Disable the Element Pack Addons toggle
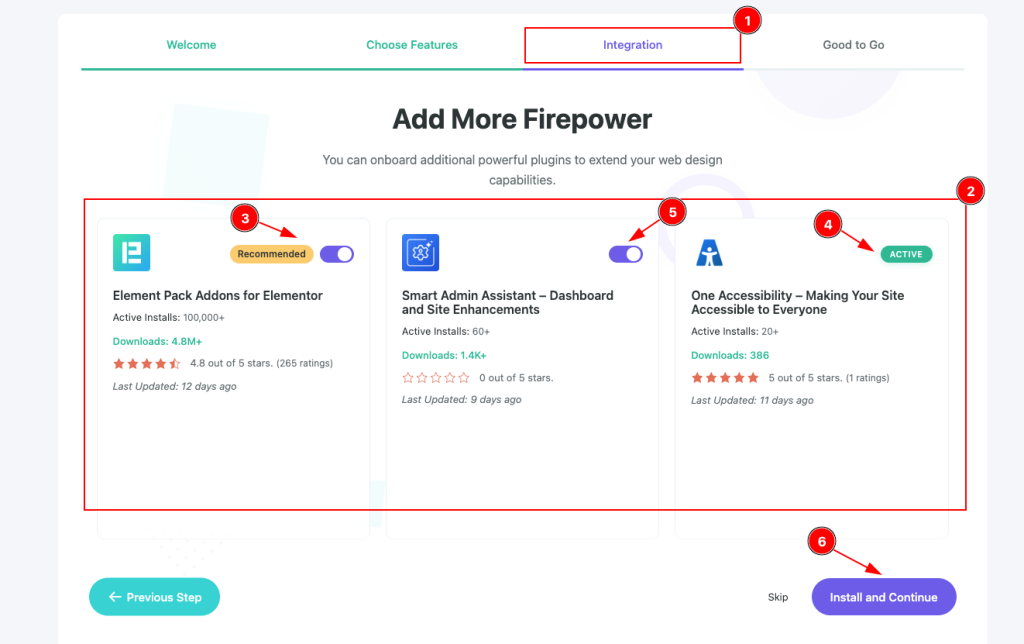The image size is (1024, 644). tap(337, 254)
